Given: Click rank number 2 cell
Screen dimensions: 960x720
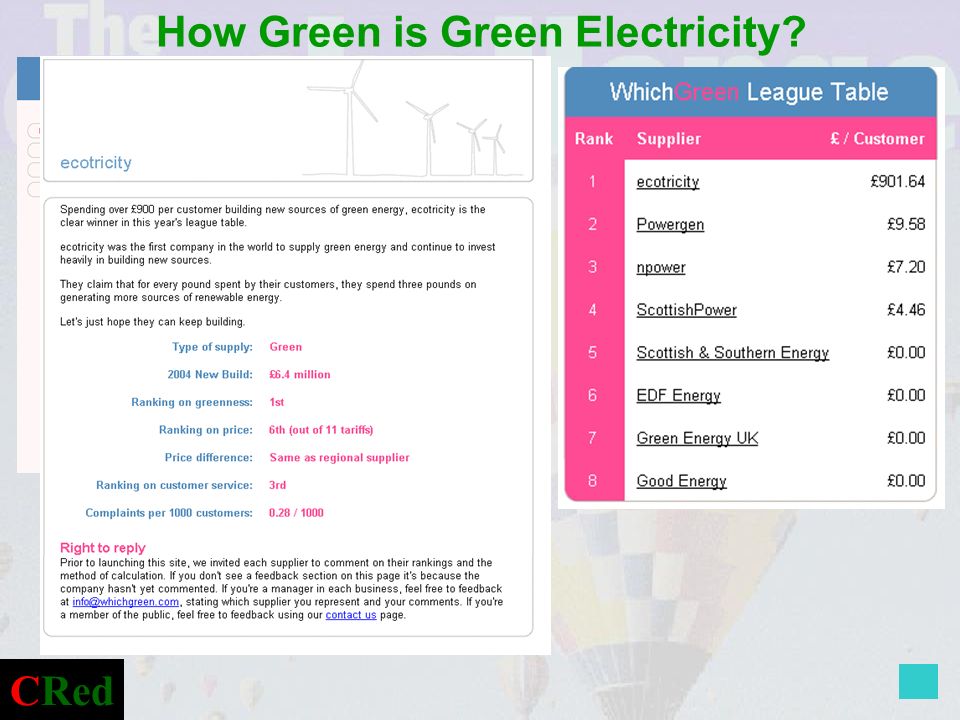Looking at the screenshot, I should pyautogui.click(x=593, y=225).
